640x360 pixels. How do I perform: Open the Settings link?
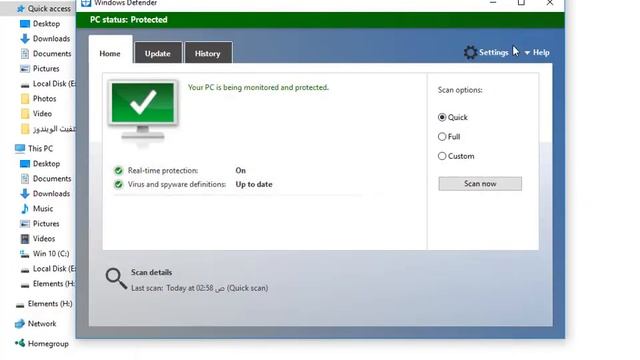point(493,53)
